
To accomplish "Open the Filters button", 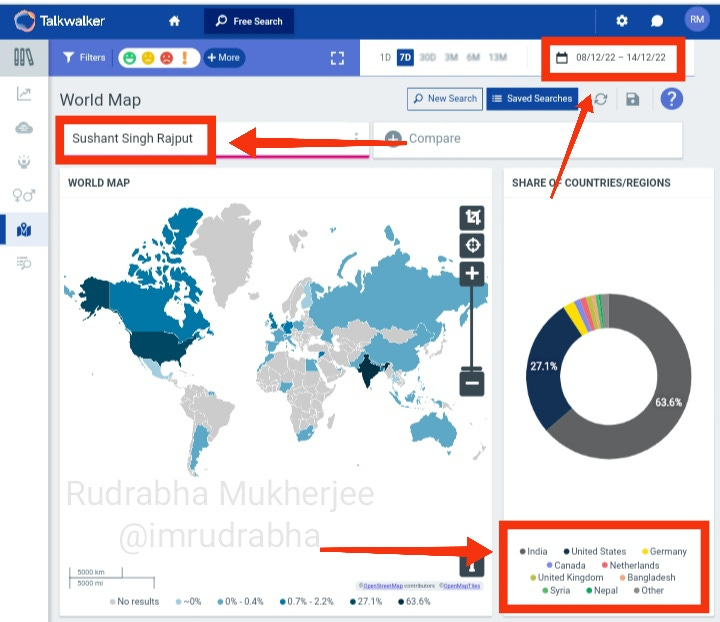I will point(84,57).
